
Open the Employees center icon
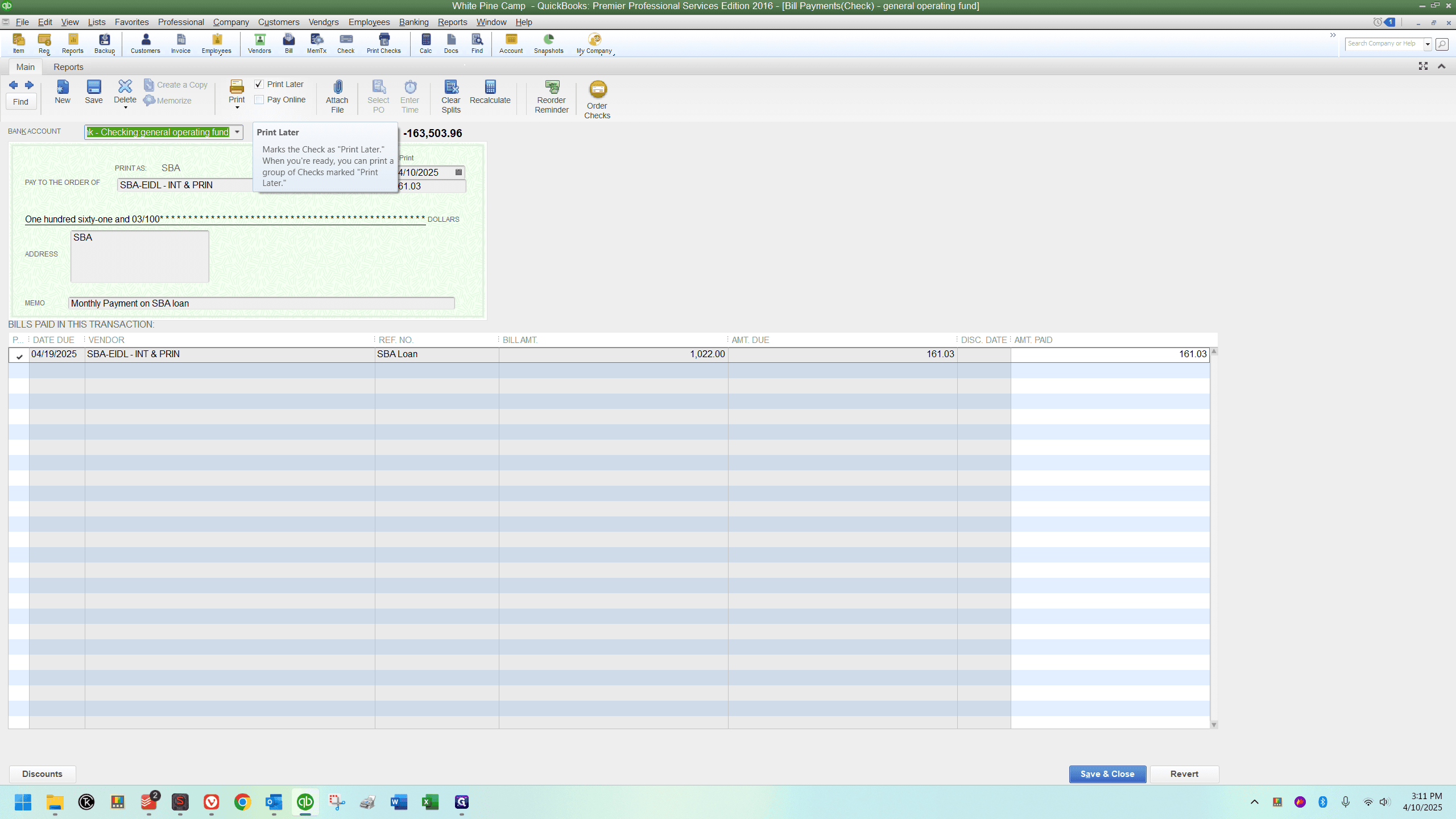click(x=217, y=43)
